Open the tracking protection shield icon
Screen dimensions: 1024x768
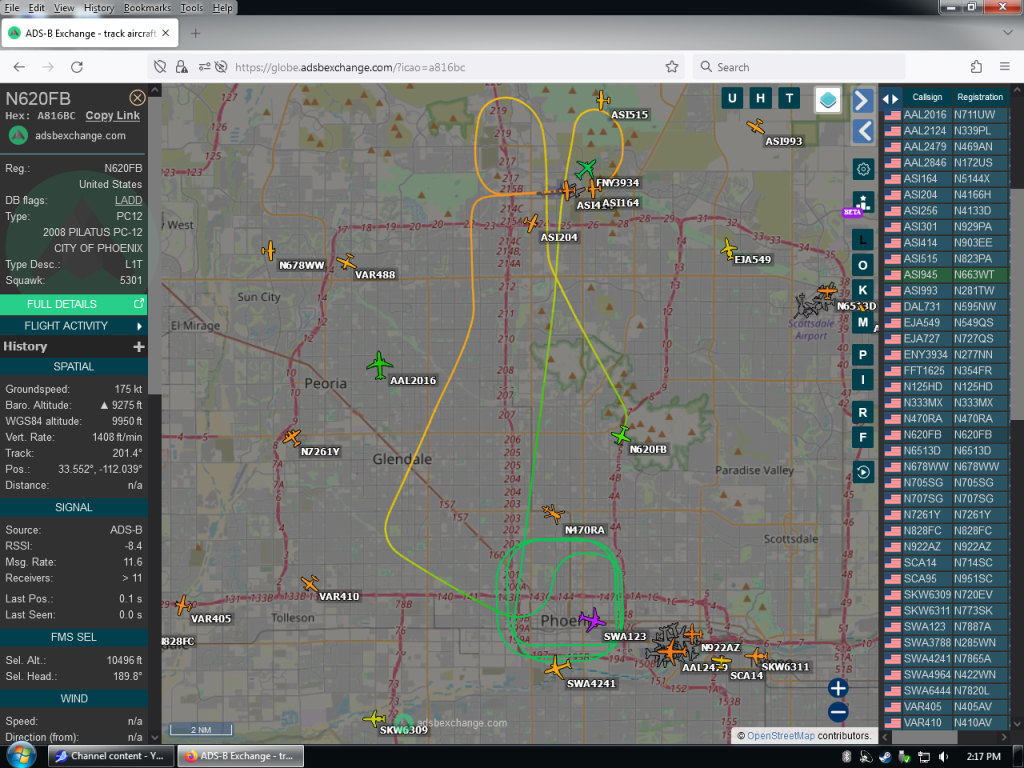pyautogui.click(x=160, y=67)
